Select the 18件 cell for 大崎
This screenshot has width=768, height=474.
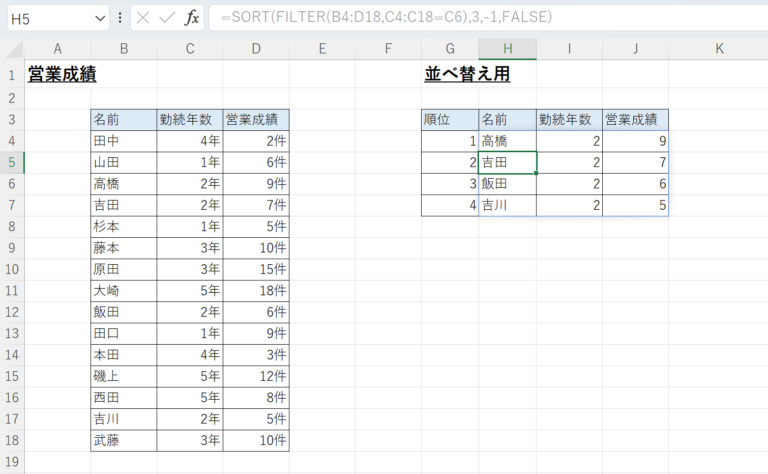click(x=256, y=292)
